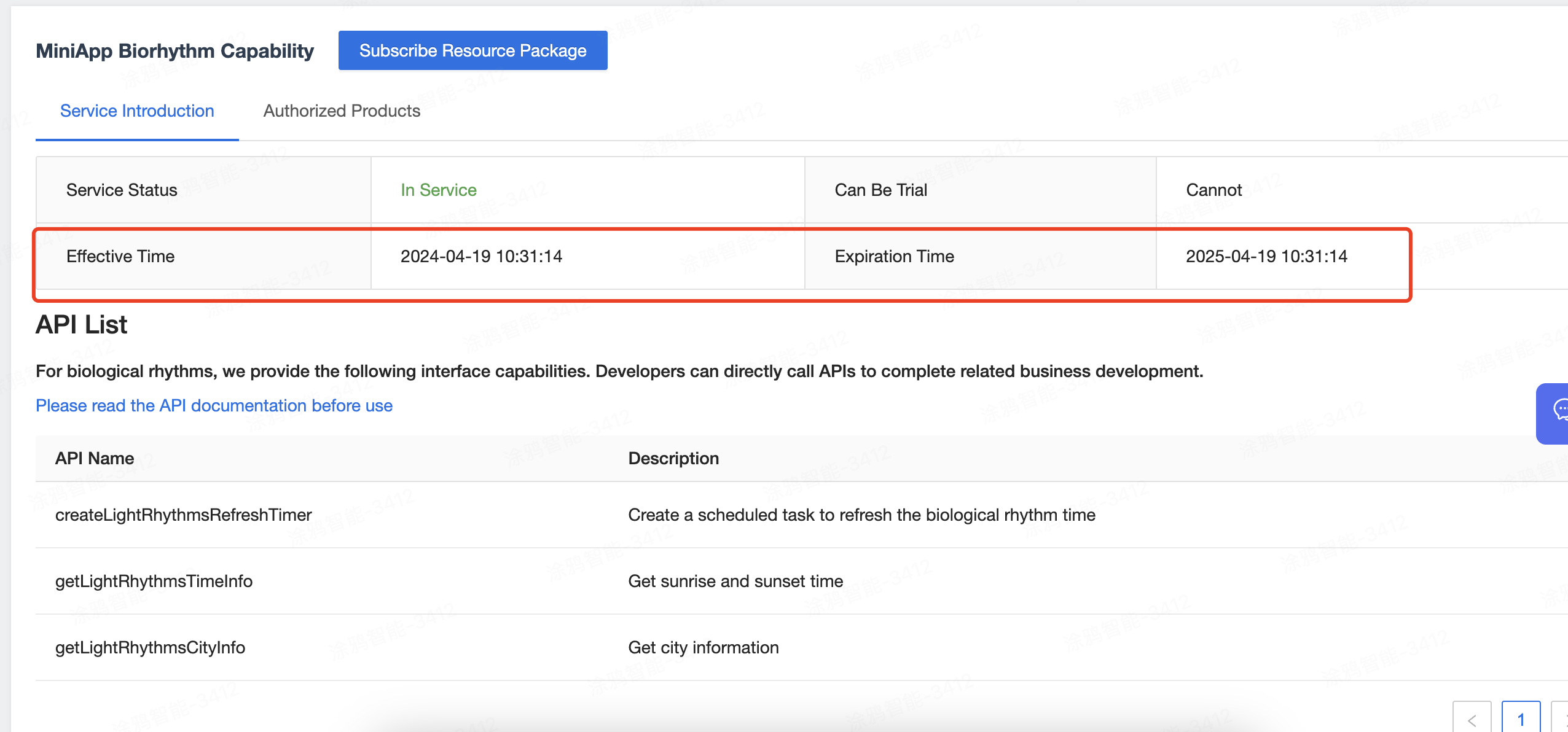Click MiniApp Biorhythm Capability title
Viewport: 1568px width, 732px height.
coord(174,51)
